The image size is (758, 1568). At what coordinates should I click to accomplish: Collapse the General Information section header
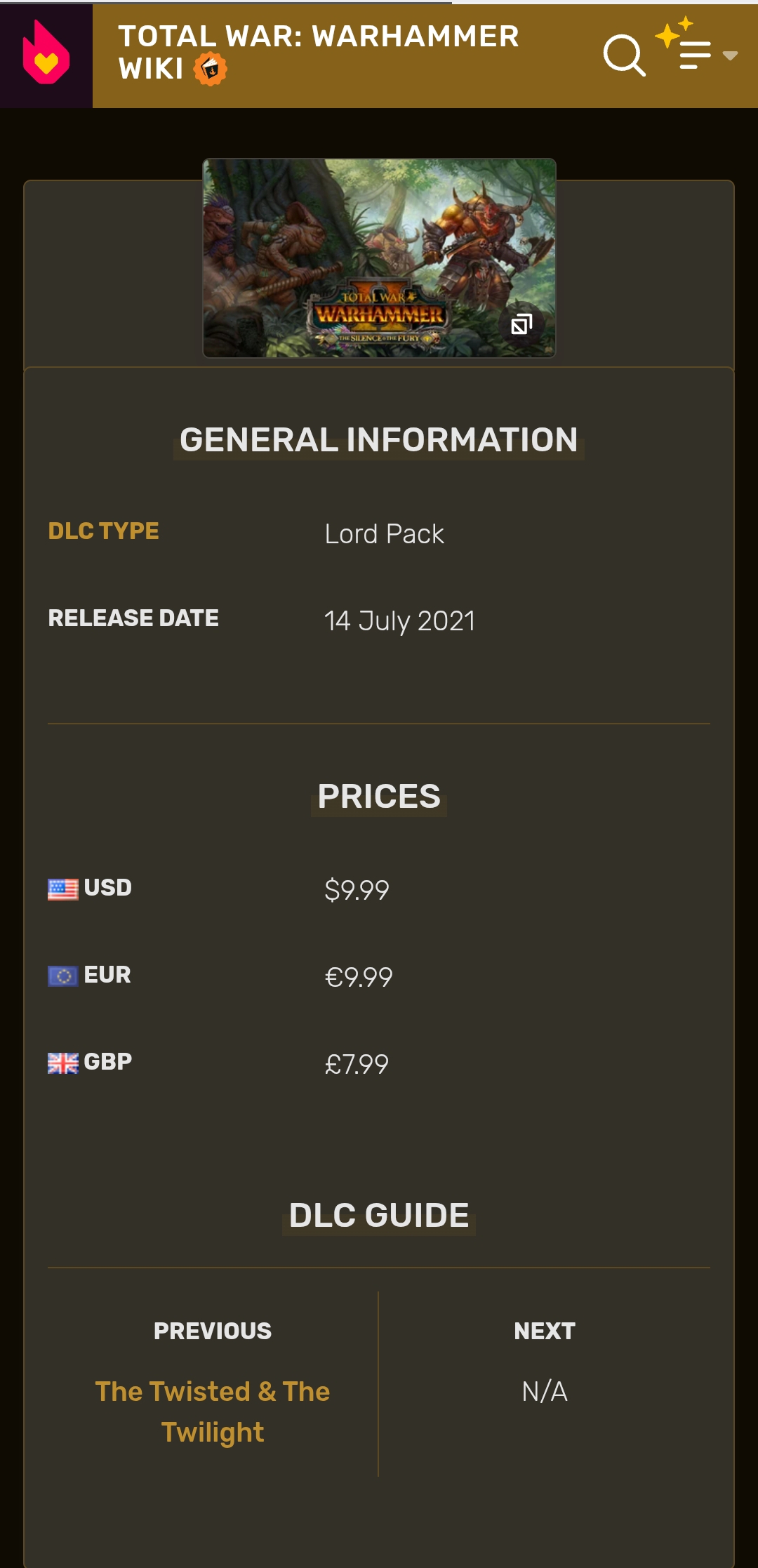pos(379,440)
